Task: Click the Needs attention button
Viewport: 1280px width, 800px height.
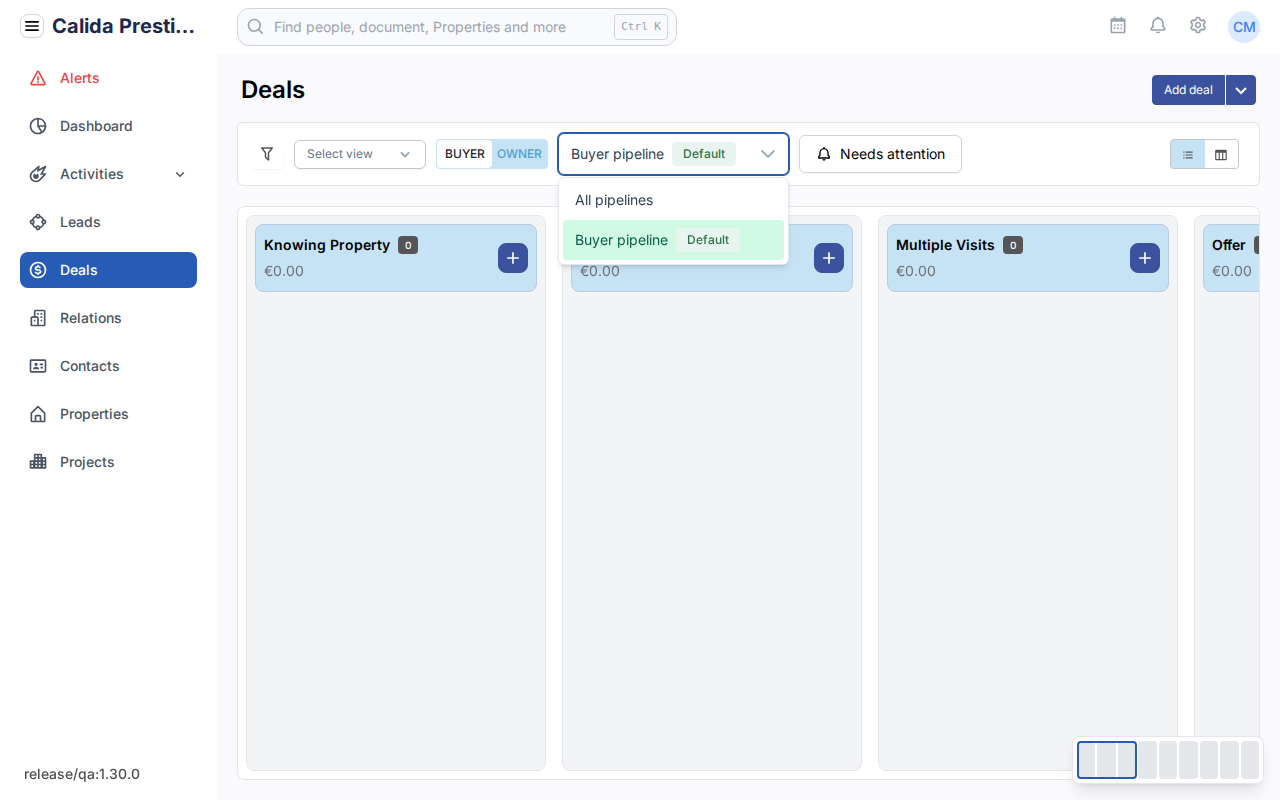Action: tap(880, 154)
